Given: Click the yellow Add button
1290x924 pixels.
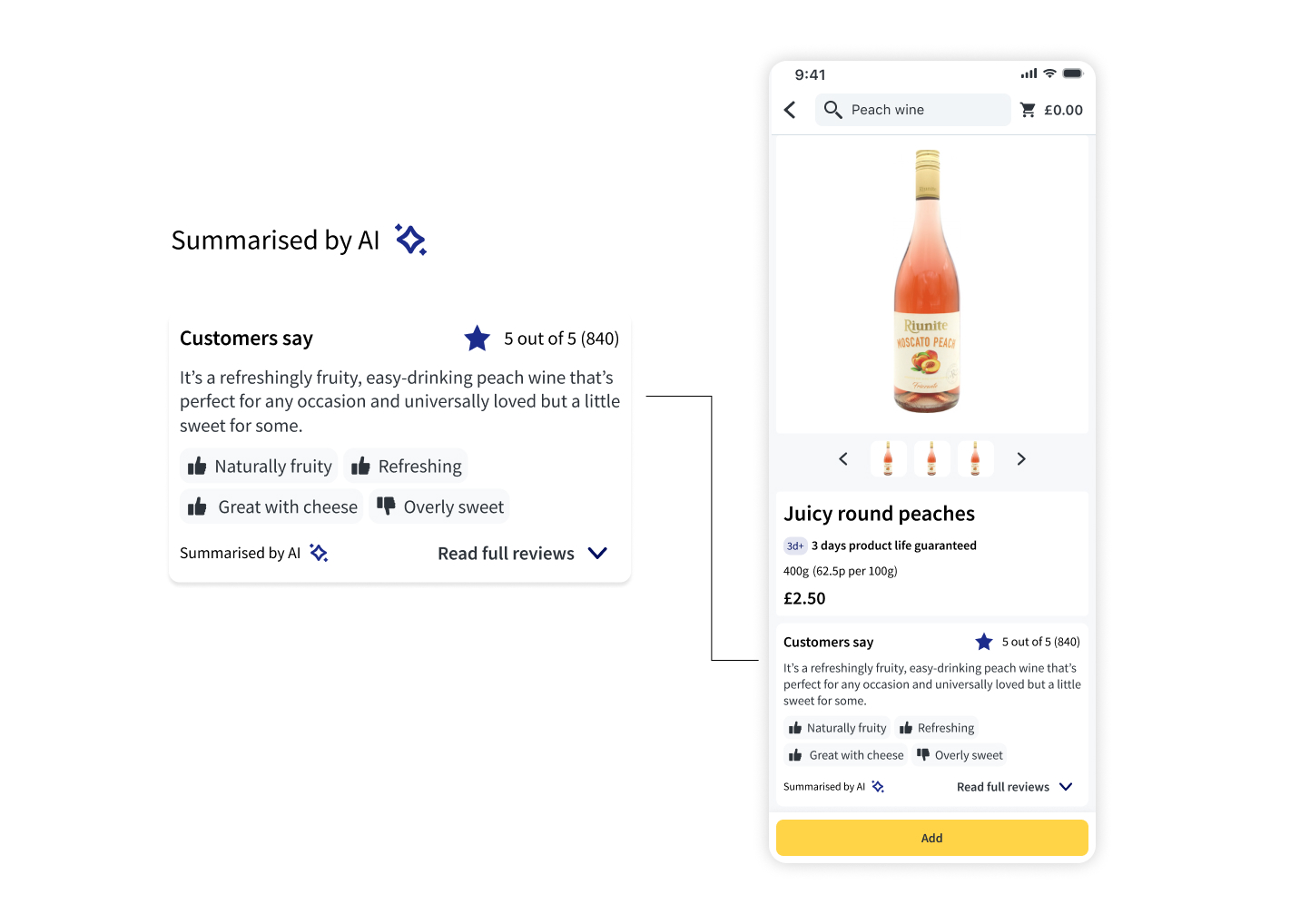Looking at the screenshot, I should click(931, 838).
